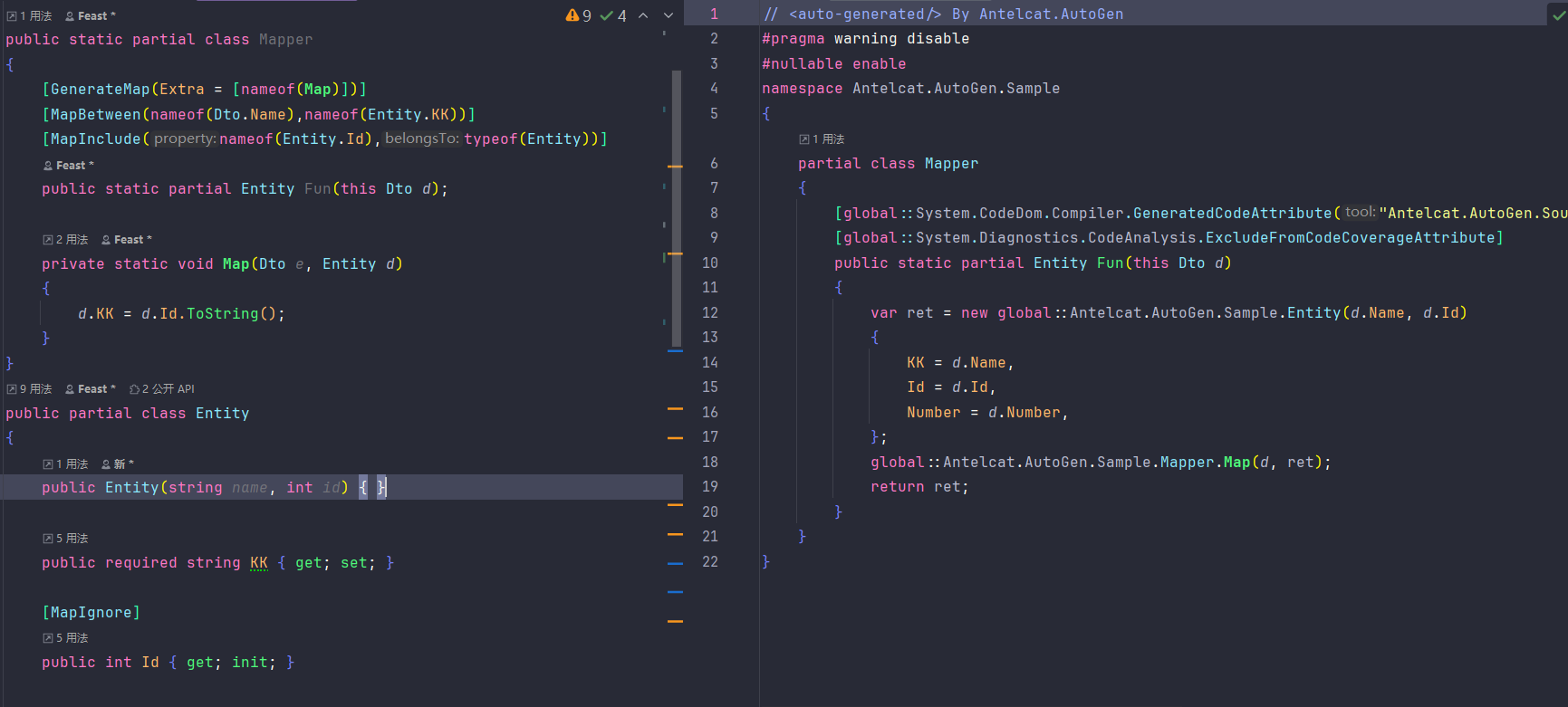Click '#pragma warning disable' on line 2
Screen dimensions: 1568x707
pos(866,39)
